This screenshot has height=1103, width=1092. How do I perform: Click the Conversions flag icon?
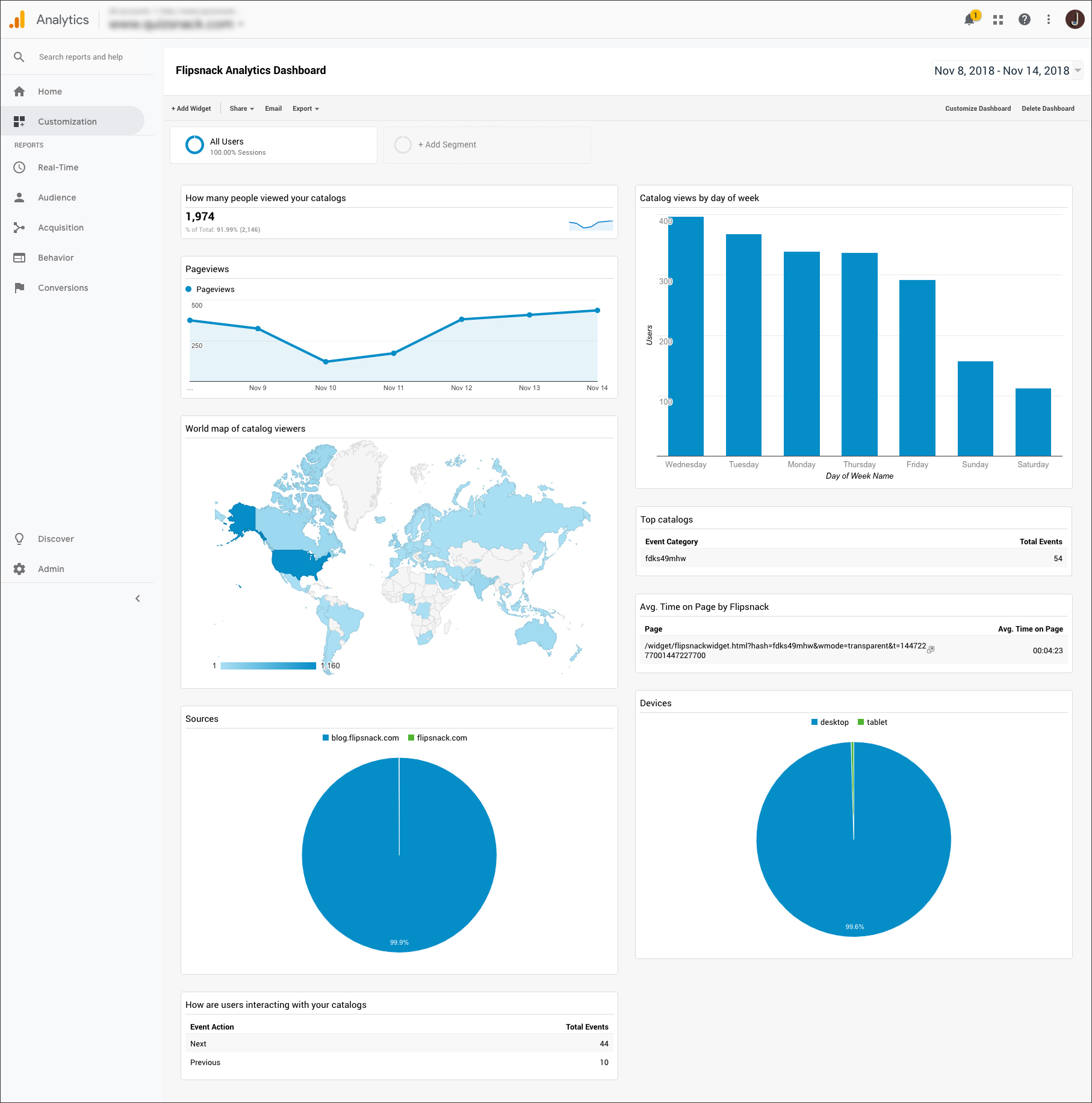click(19, 288)
